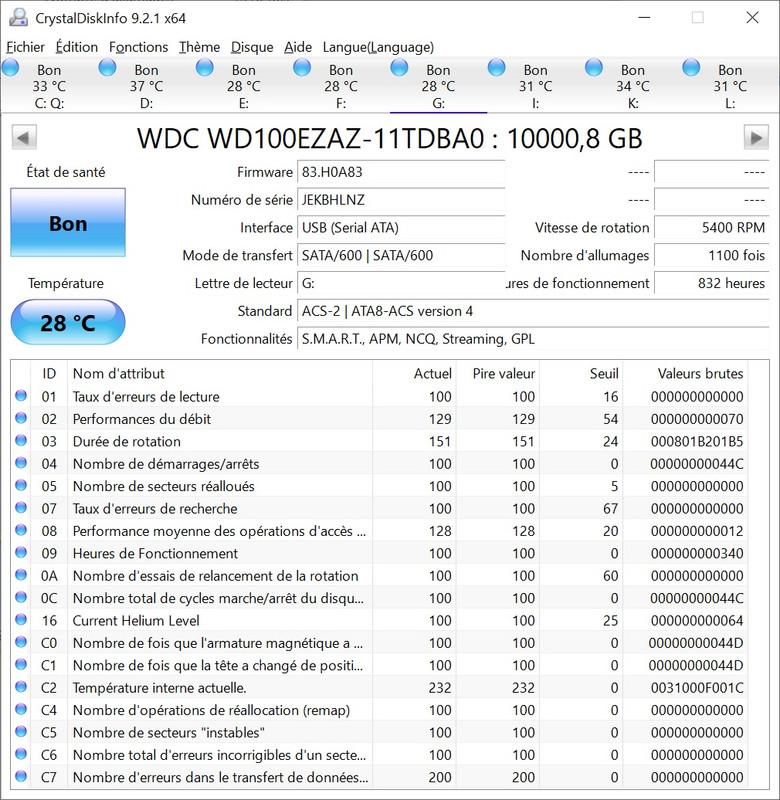The width and height of the screenshot is (780, 800).
Task: Click the 1100 fois power-on count field
Action: click(712, 255)
